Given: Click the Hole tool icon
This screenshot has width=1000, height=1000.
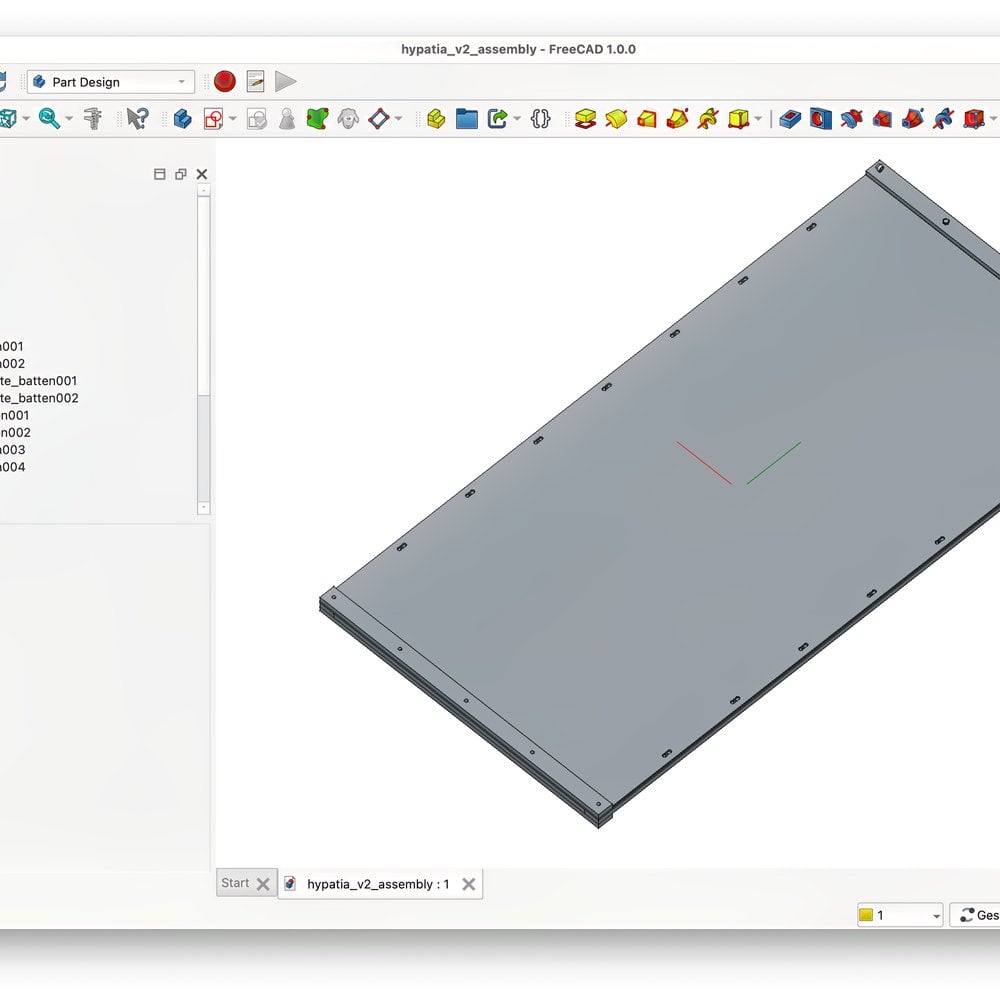Looking at the screenshot, I should pos(821,119).
